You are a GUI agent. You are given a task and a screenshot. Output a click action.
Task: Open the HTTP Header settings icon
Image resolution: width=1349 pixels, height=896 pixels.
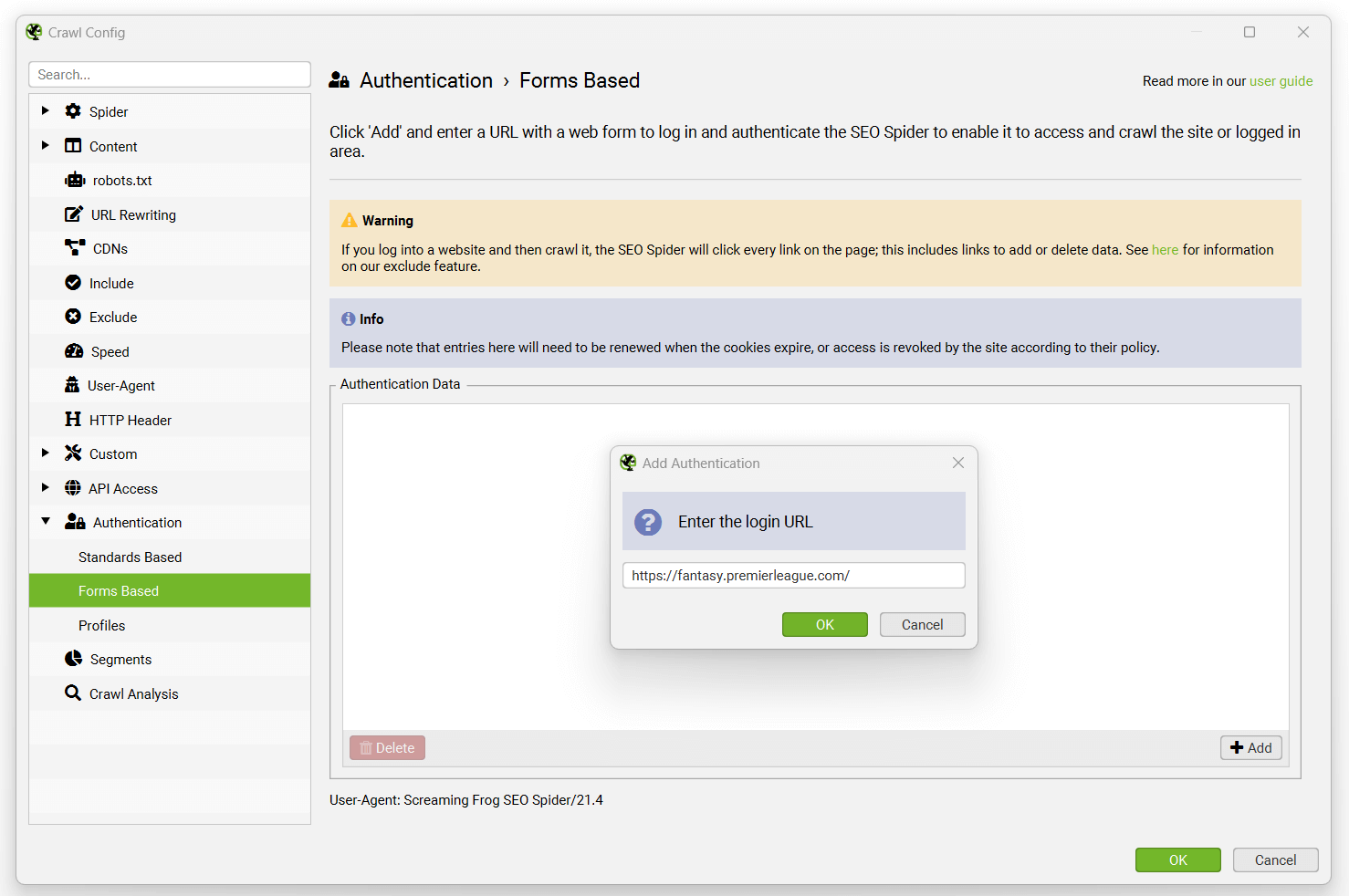click(x=73, y=419)
